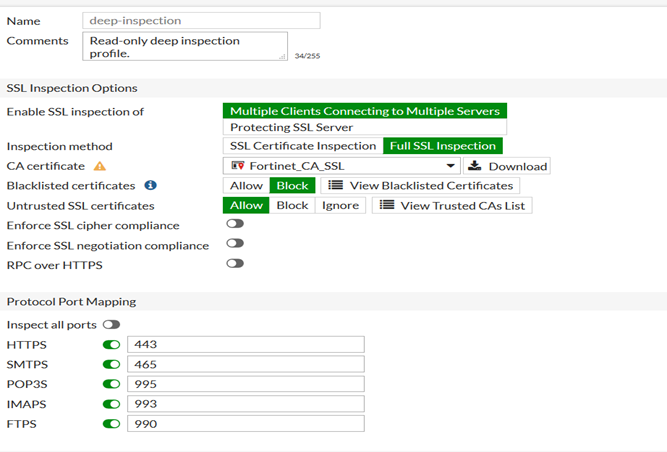
Task: Select Ignore for Untrusted SSL certificates
Action: (x=340, y=205)
